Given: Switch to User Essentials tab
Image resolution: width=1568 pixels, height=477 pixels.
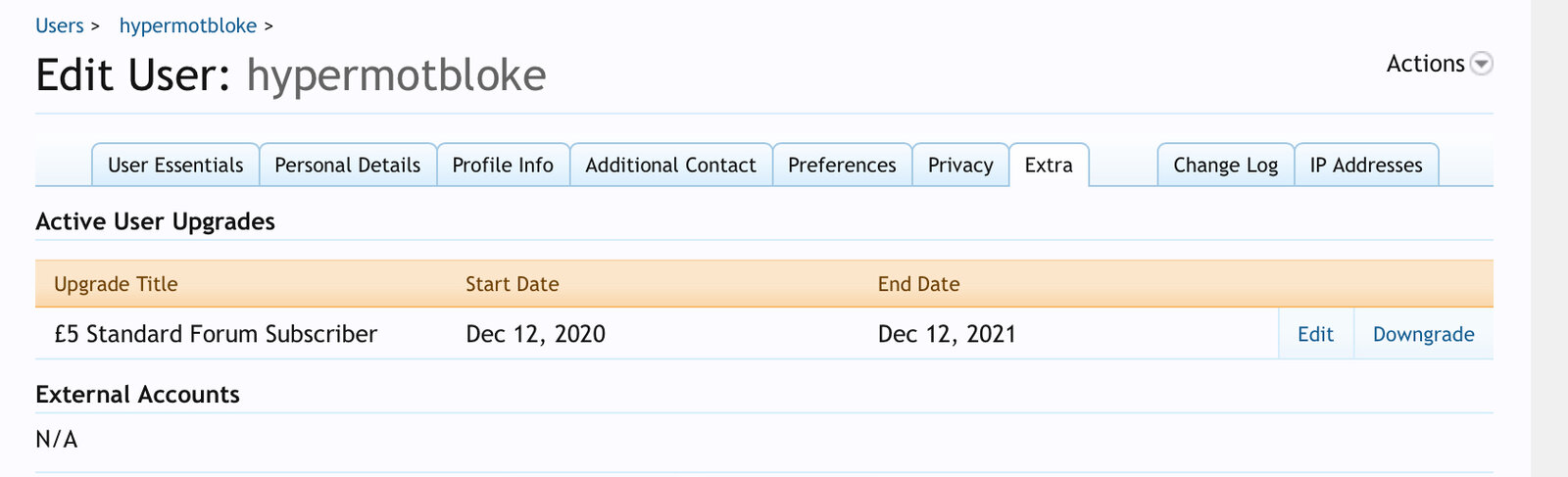Looking at the screenshot, I should tap(175, 165).
